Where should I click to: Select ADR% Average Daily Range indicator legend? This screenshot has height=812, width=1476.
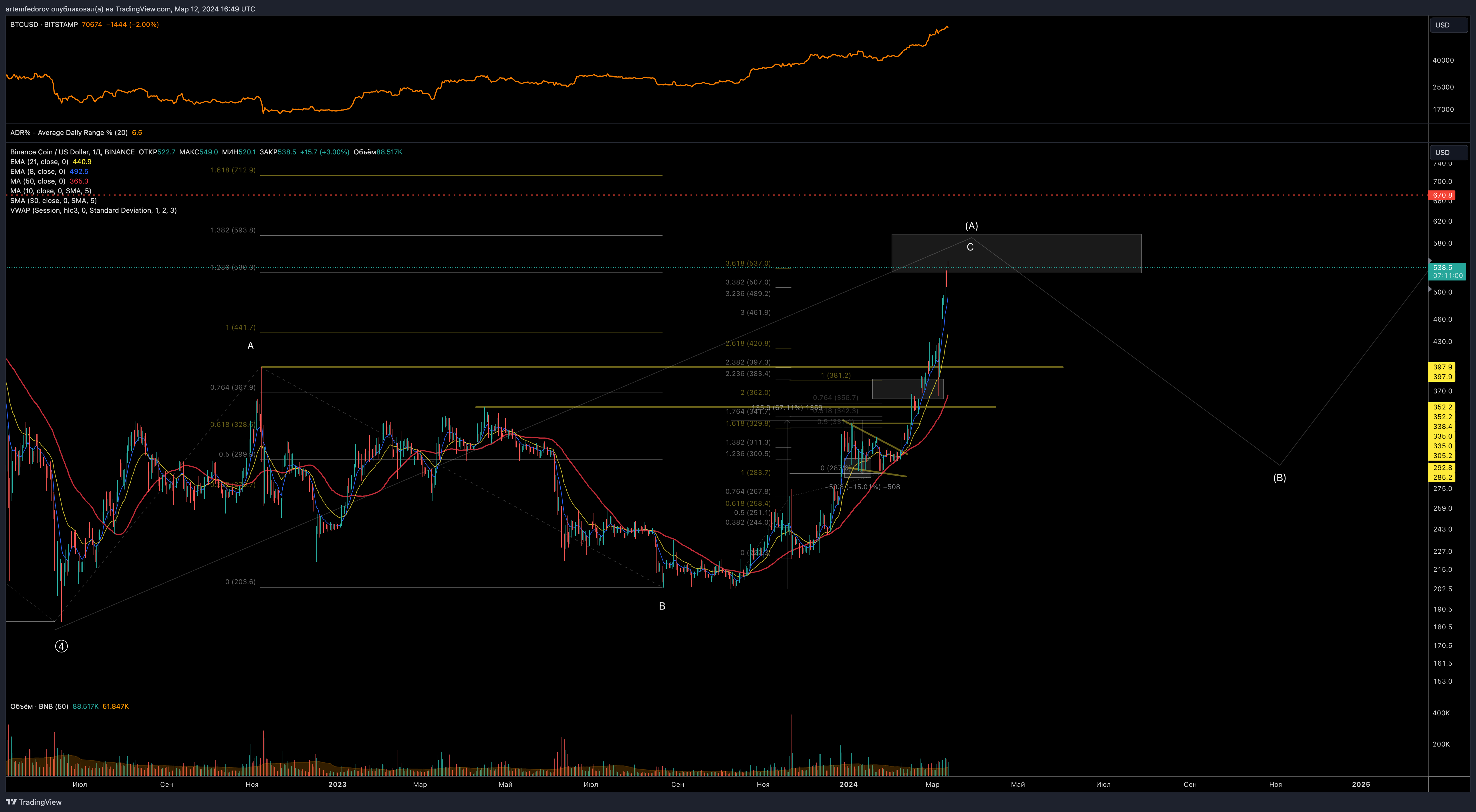tap(76, 132)
